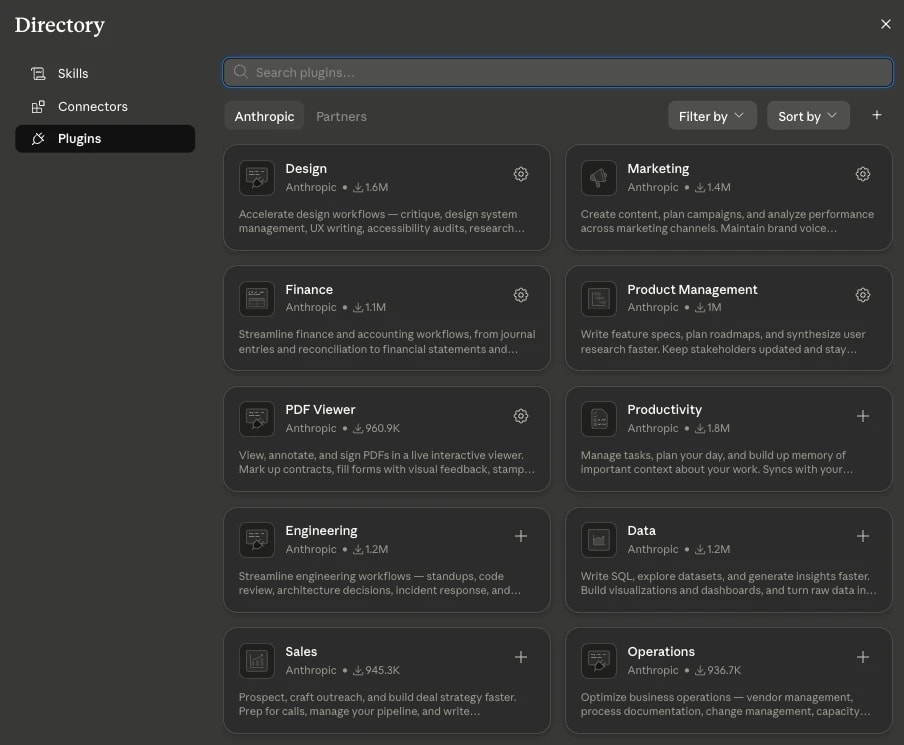The image size is (904, 745).
Task: Add the Engineering plugin with plus icon
Action: (521, 536)
